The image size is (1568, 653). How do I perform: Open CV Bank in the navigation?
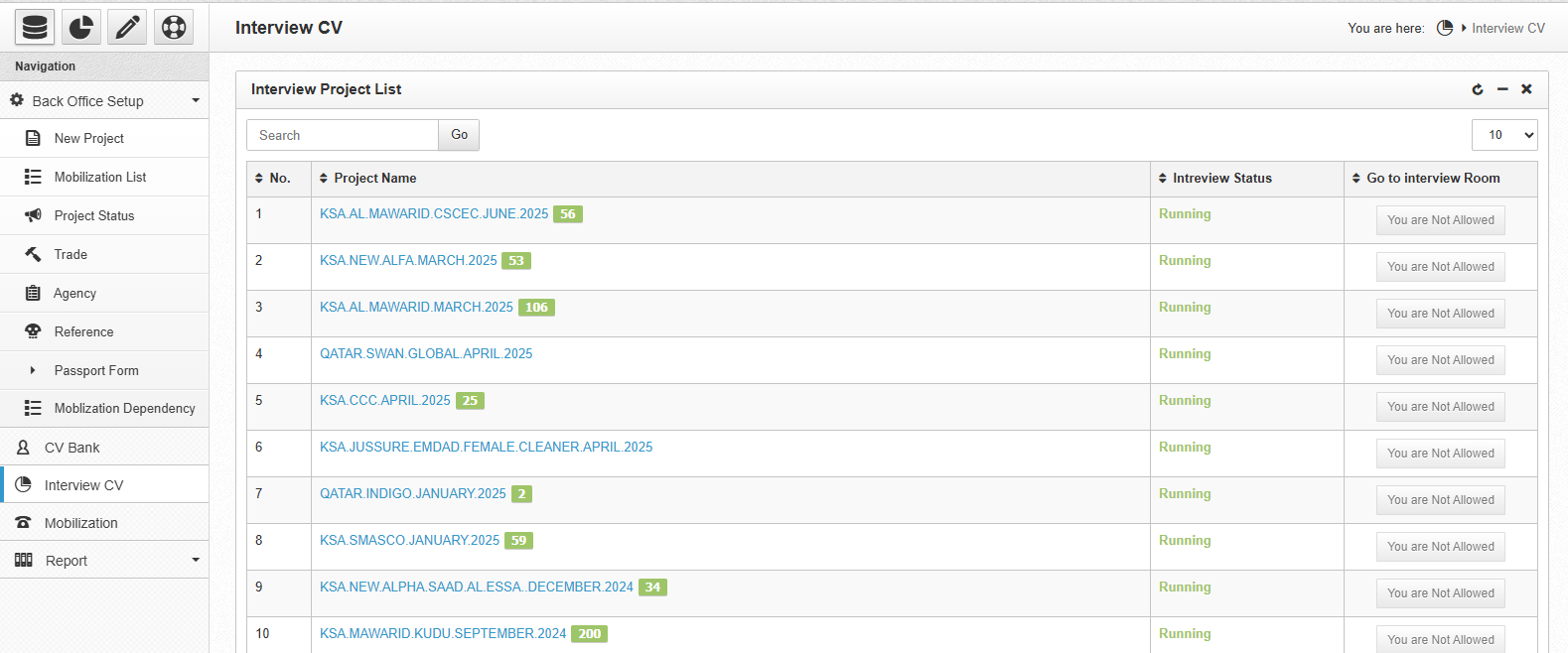click(x=71, y=448)
